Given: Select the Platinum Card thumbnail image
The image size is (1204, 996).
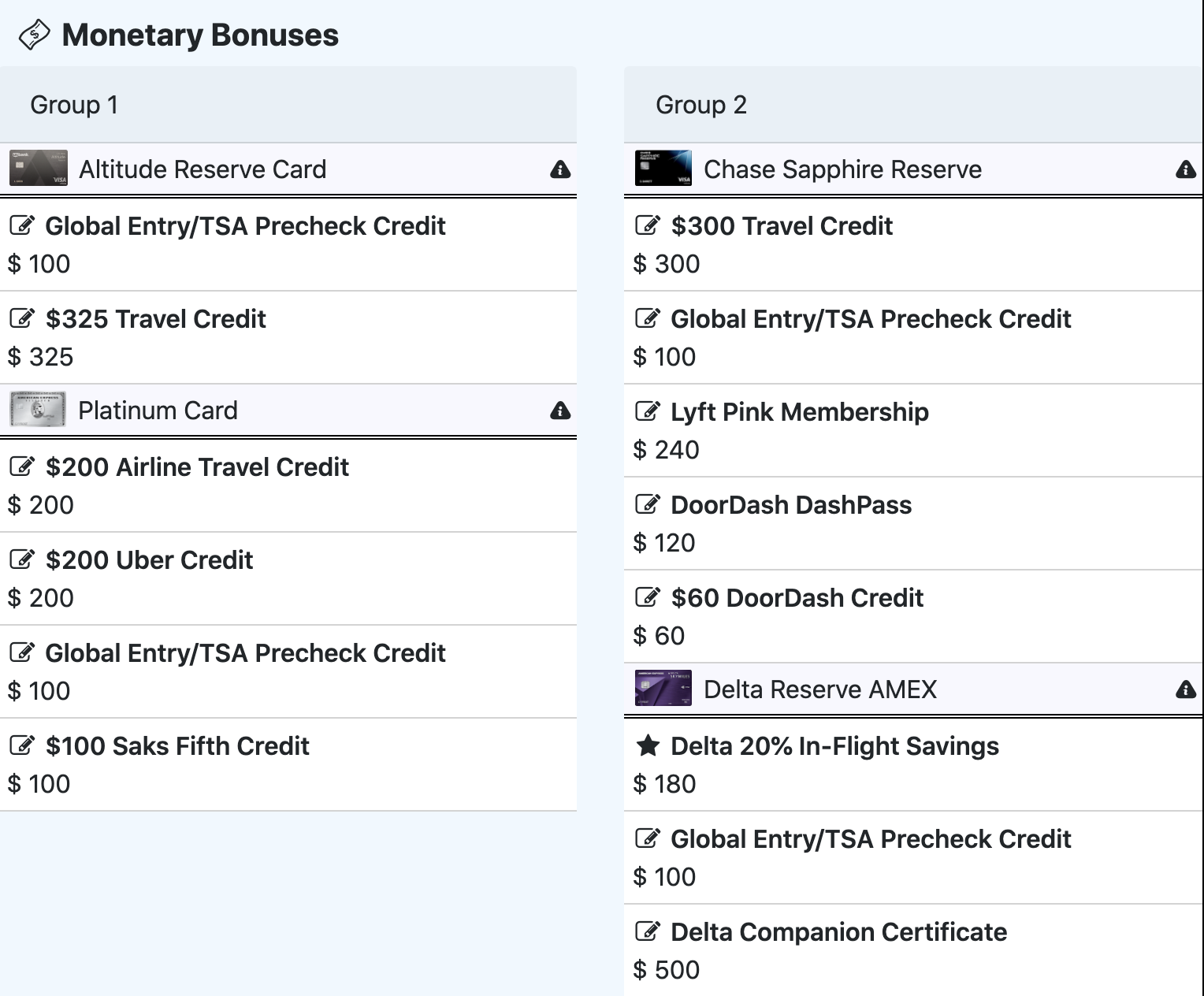Looking at the screenshot, I should [39, 409].
